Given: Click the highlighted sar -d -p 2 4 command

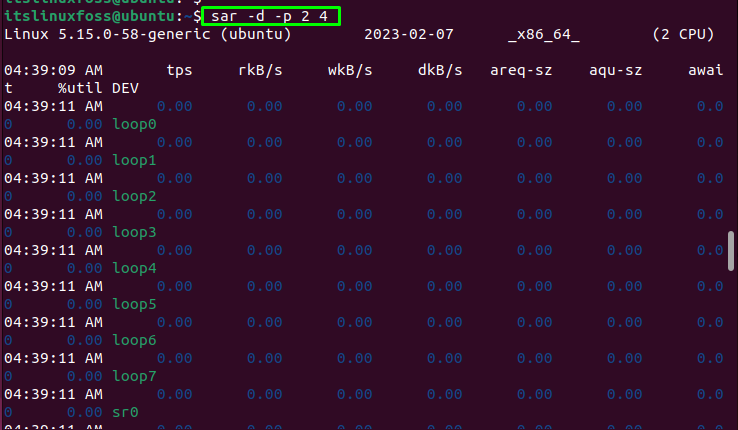Looking at the screenshot, I should point(270,16).
